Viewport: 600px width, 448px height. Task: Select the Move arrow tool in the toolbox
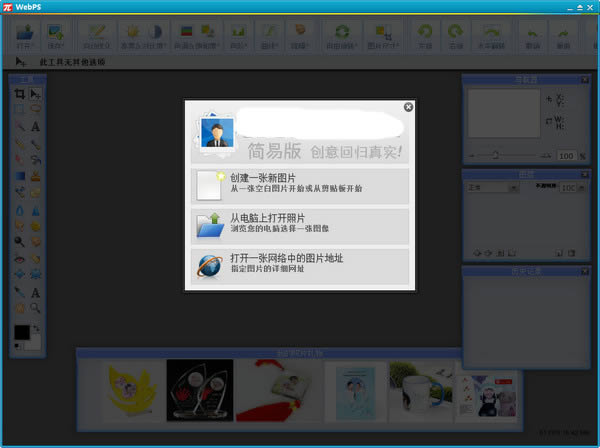(36, 94)
